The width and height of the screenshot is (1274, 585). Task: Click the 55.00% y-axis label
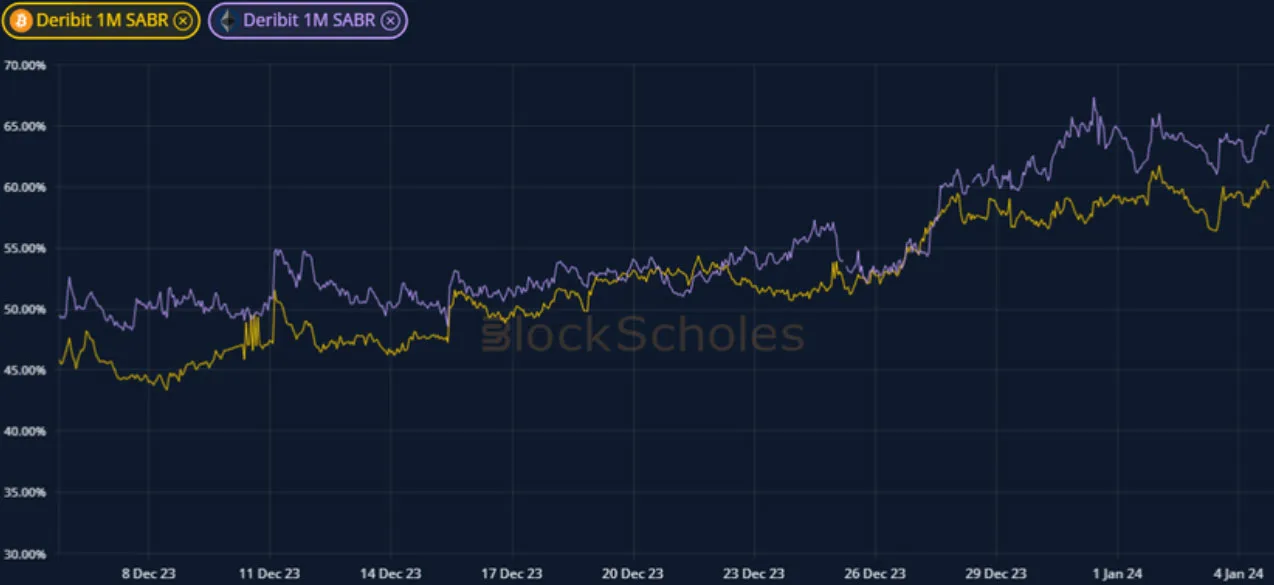(x=25, y=249)
